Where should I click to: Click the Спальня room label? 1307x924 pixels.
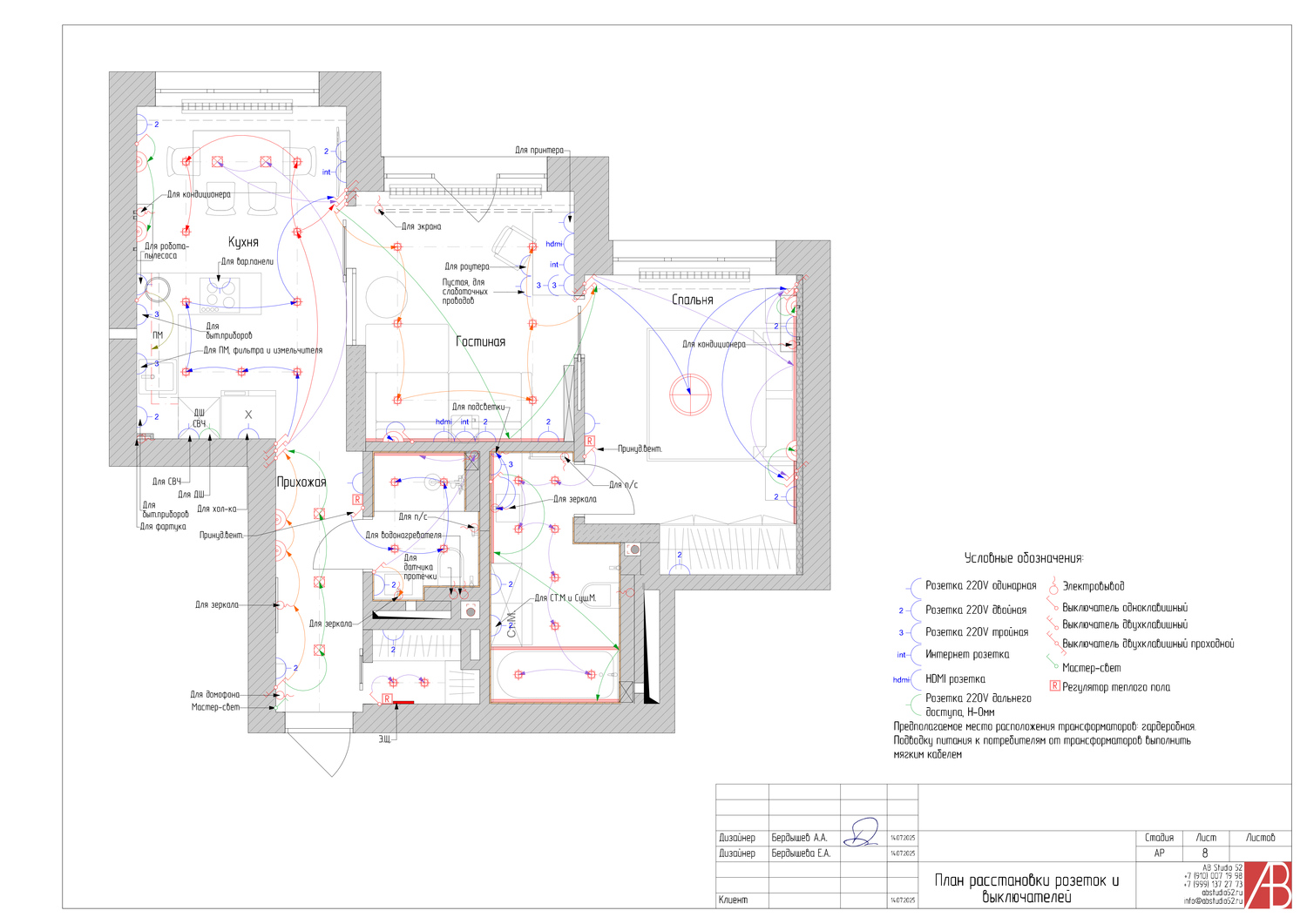(693, 300)
